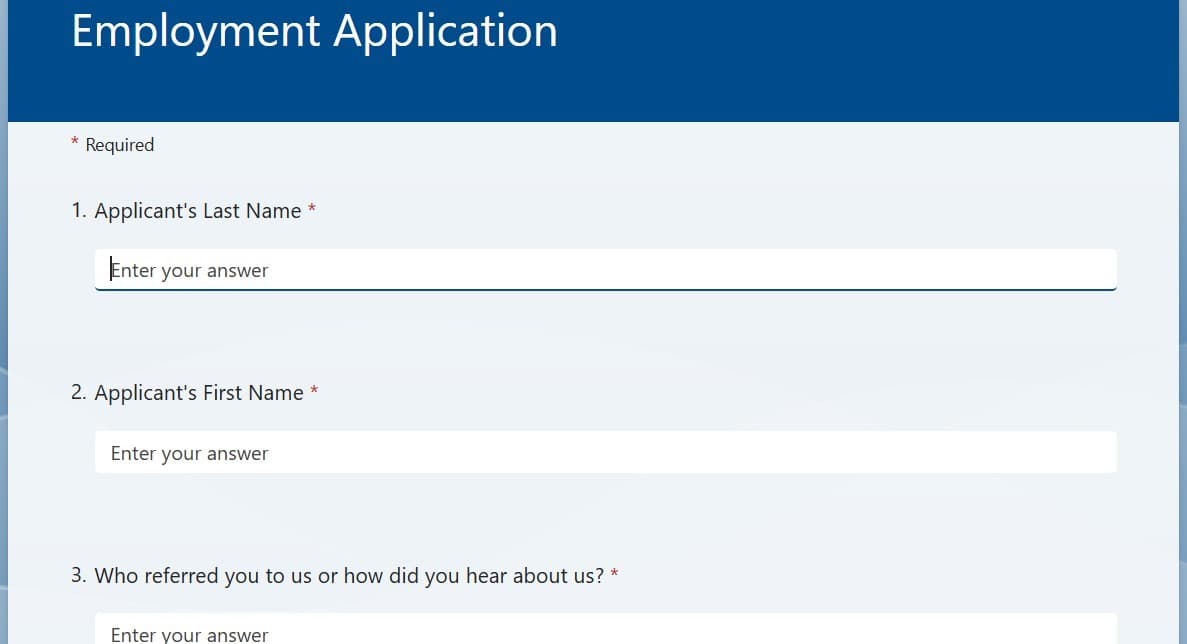Click the number '1.' before the first question

(78, 210)
